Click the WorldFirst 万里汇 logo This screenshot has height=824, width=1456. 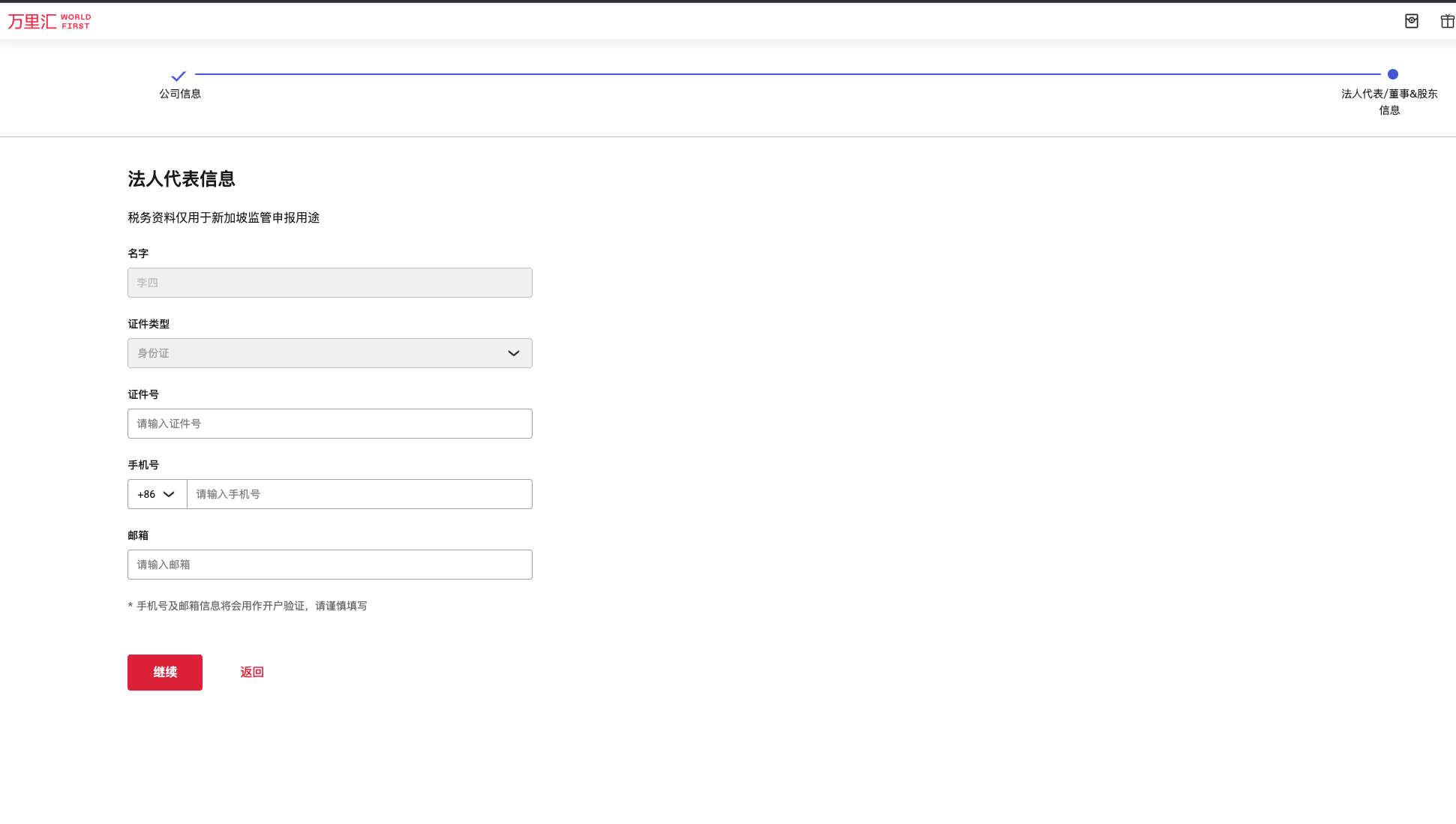pyautogui.click(x=49, y=21)
